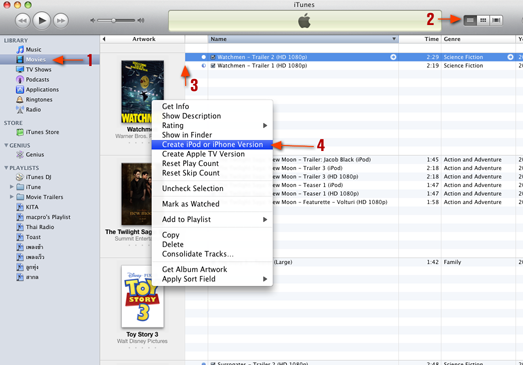This screenshot has height=365, width=523.
Task: Uncheck Watchmen Trailer 1 checkbox
Action: (213, 66)
